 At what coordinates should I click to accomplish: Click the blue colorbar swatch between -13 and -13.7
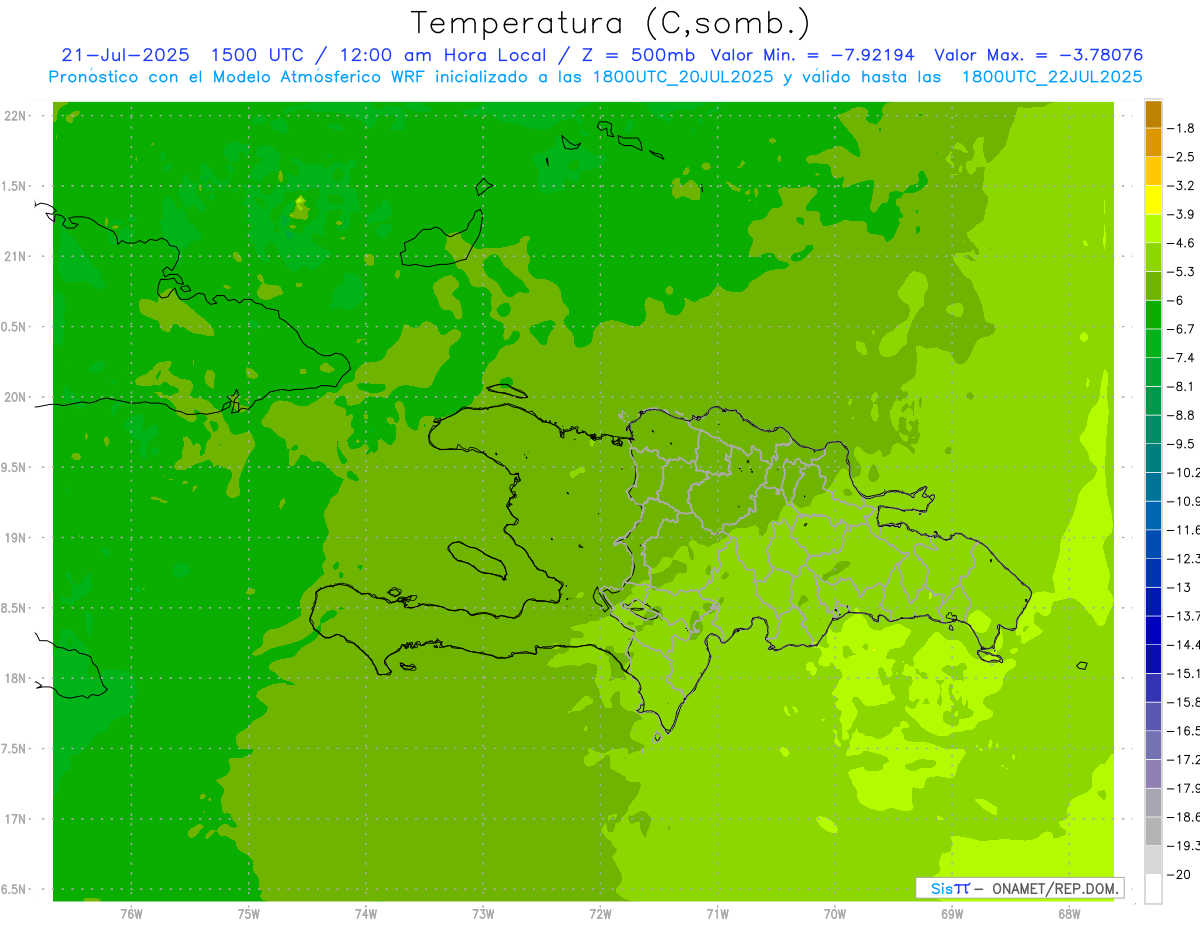1153,601
